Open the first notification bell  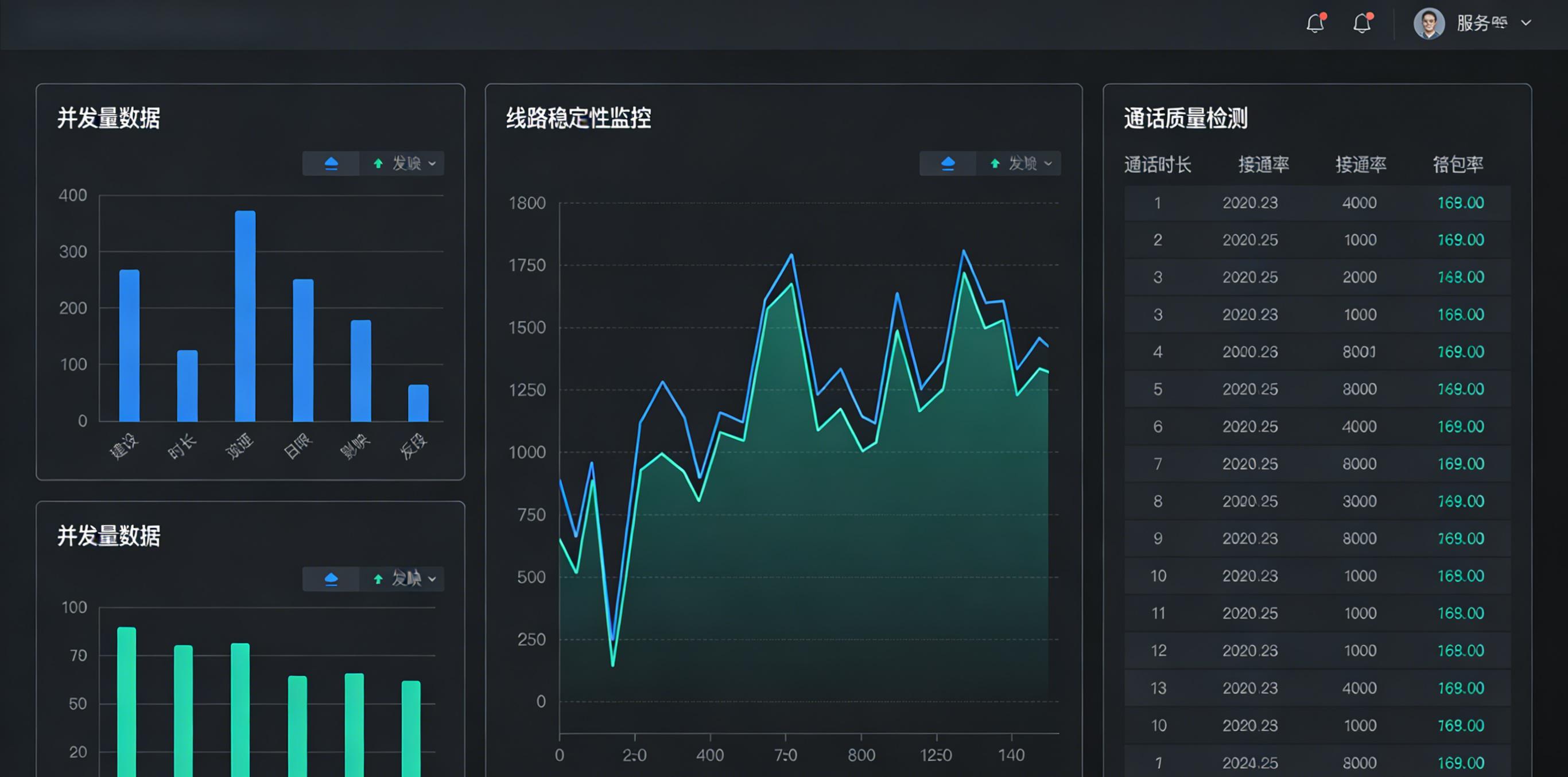[x=1315, y=23]
